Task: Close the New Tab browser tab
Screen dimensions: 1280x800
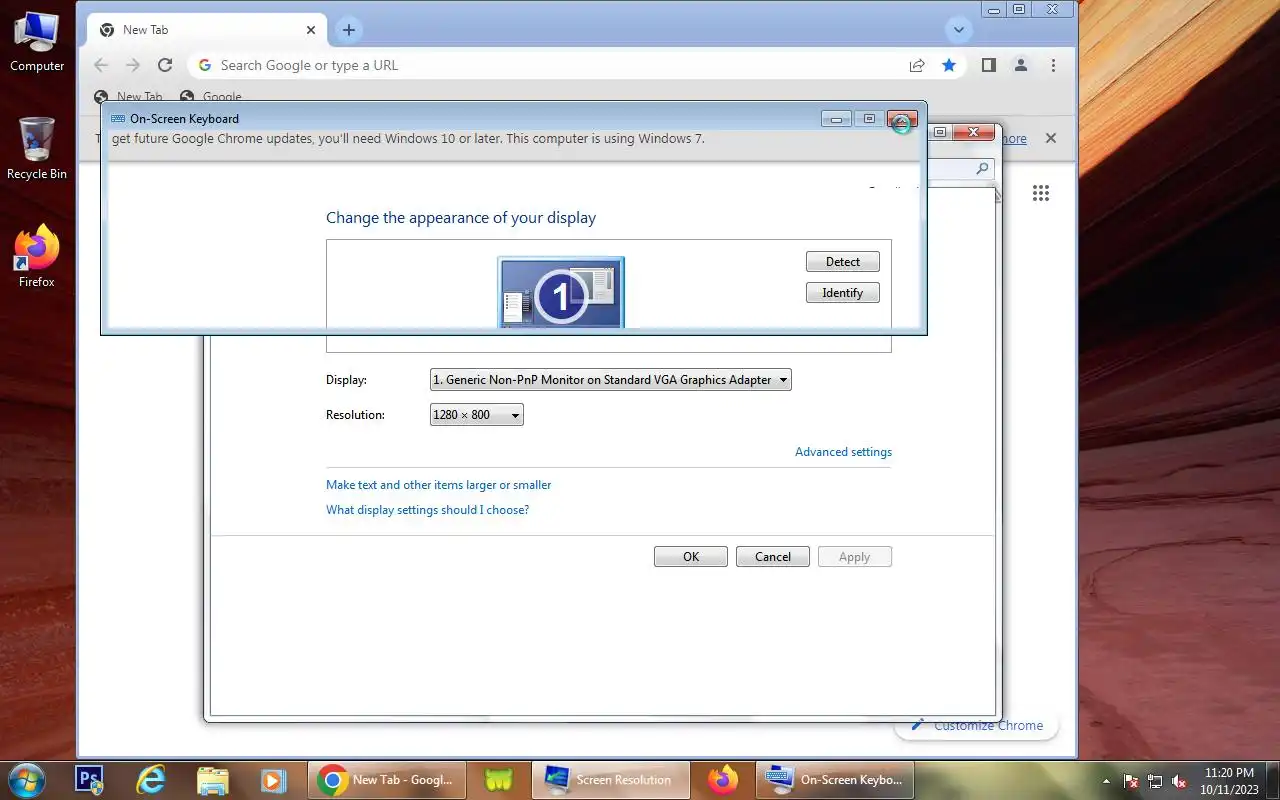Action: pyautogui.click(x=311, y=30)
